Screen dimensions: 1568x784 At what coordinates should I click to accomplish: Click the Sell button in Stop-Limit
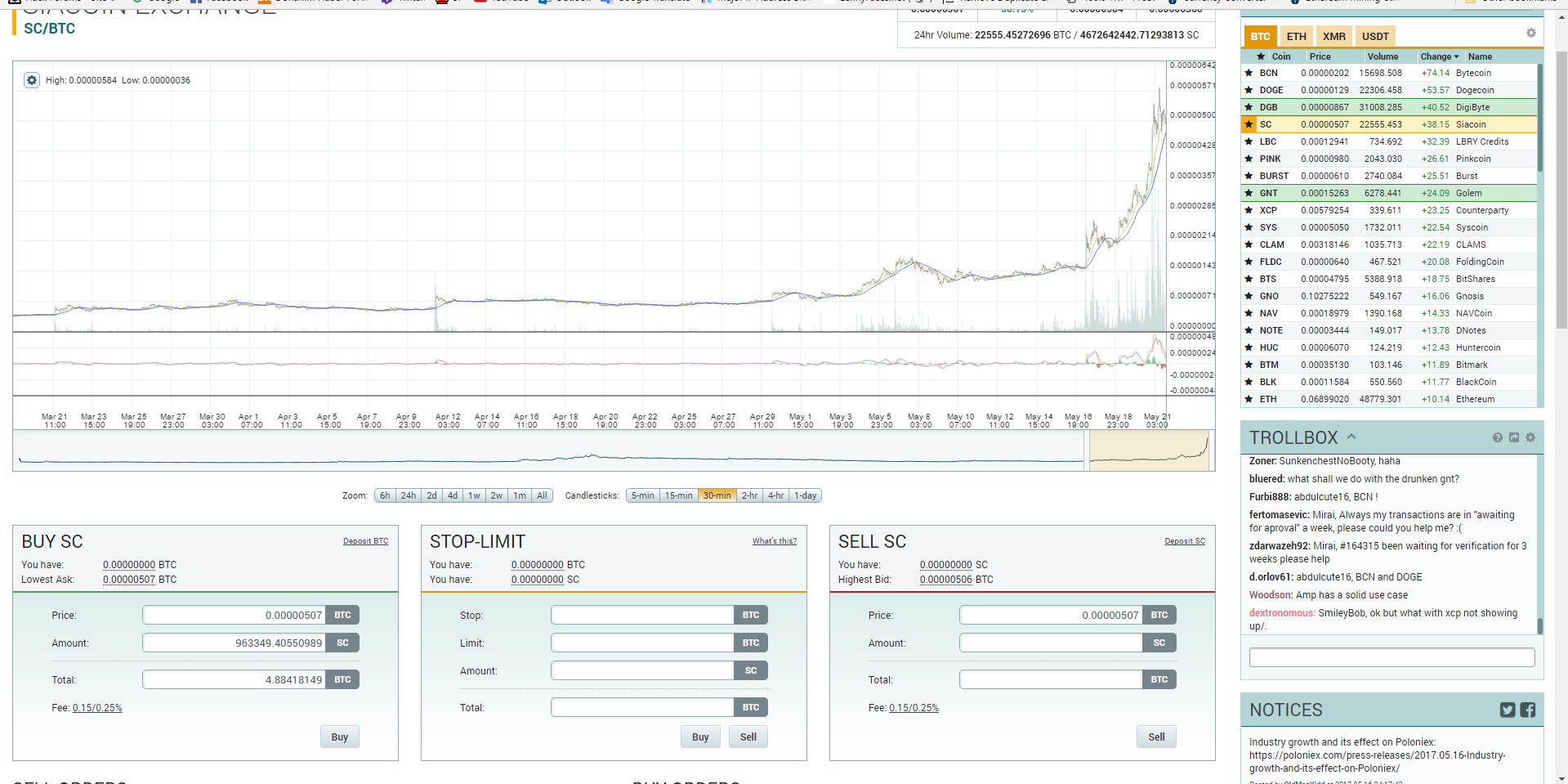(748, 737)
